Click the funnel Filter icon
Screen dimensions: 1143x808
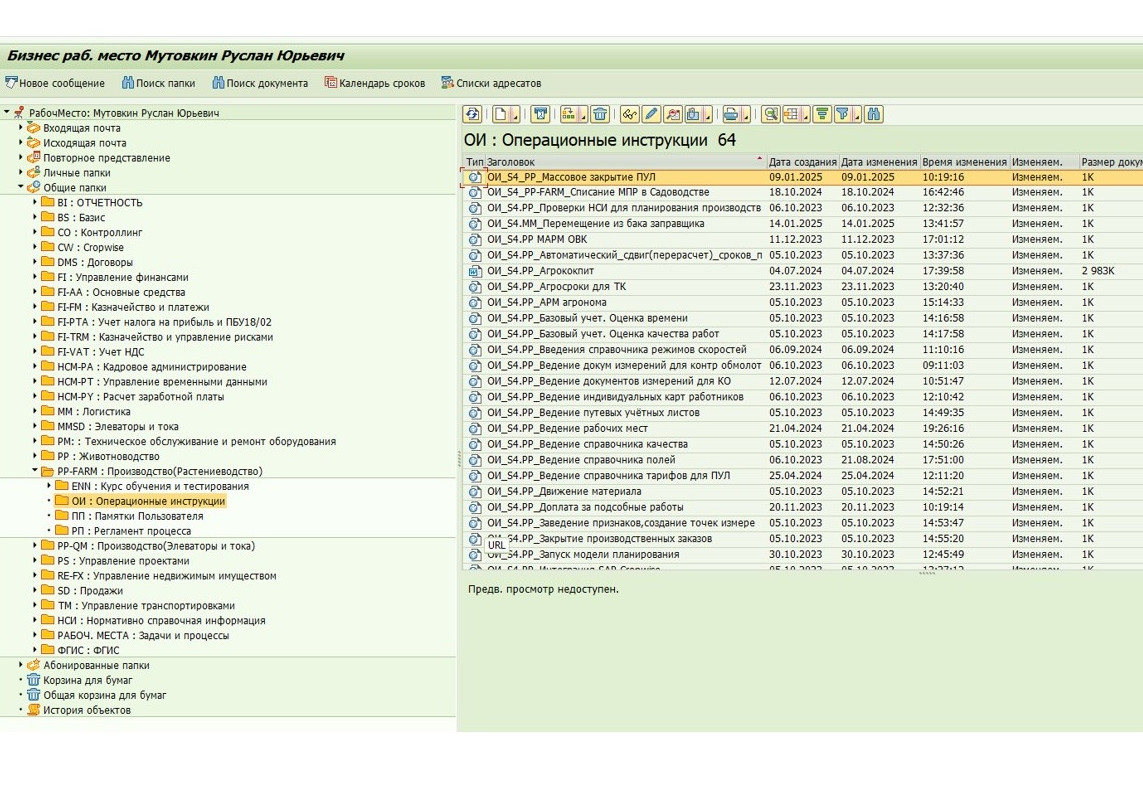pos(843,114)
